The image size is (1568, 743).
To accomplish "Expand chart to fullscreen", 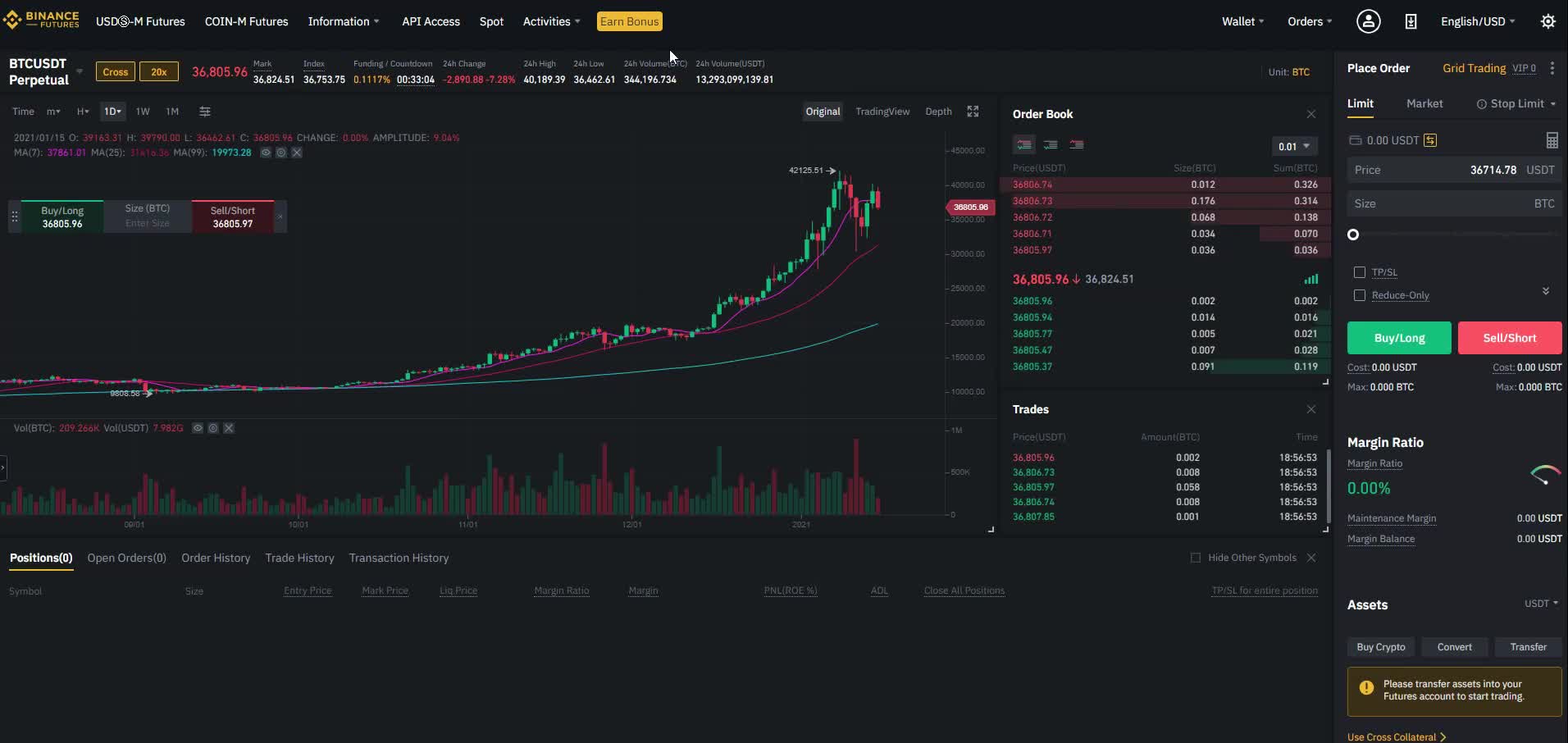I will pos(973,112).
